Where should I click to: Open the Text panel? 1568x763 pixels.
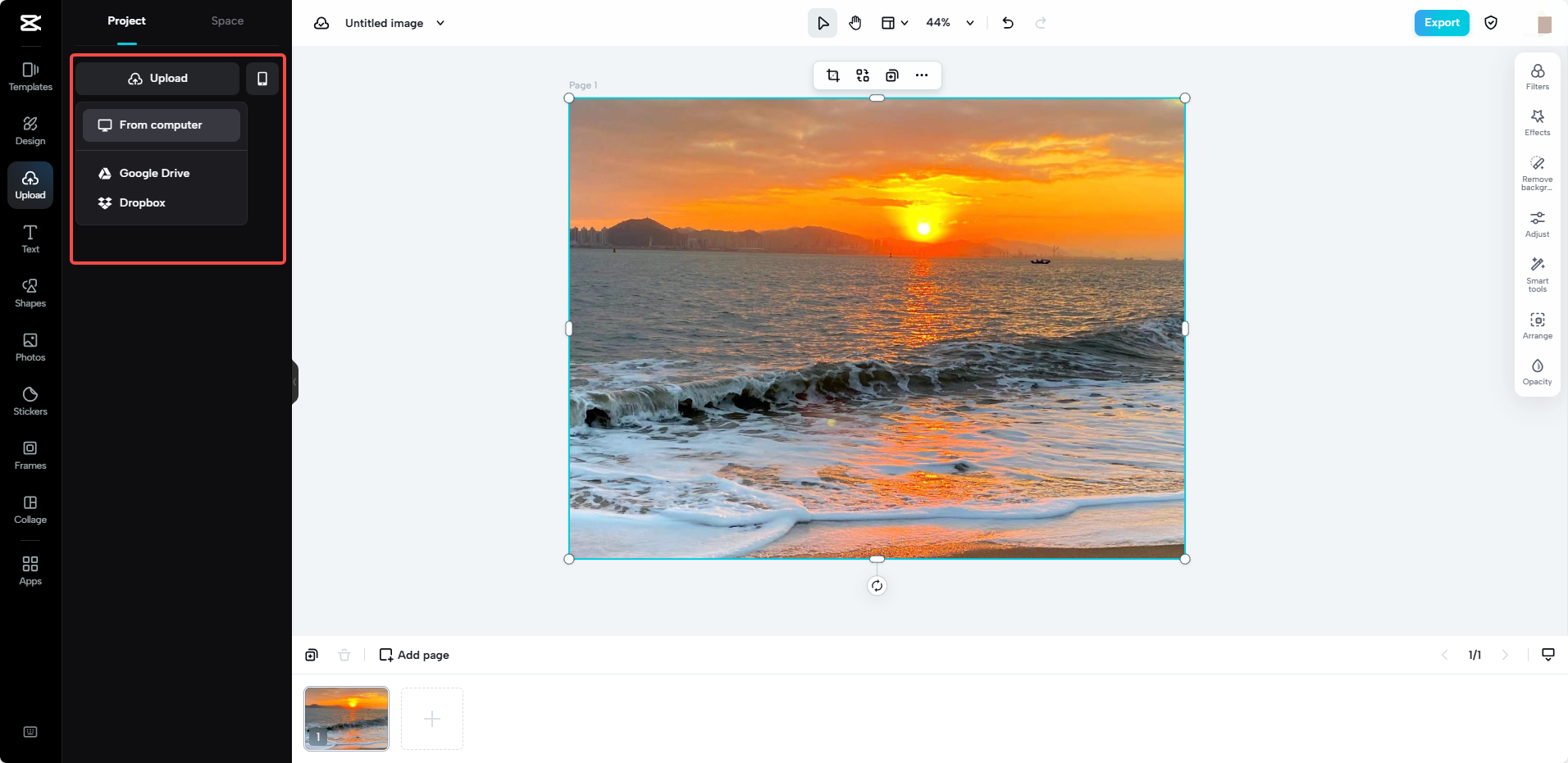pos(30,238)
